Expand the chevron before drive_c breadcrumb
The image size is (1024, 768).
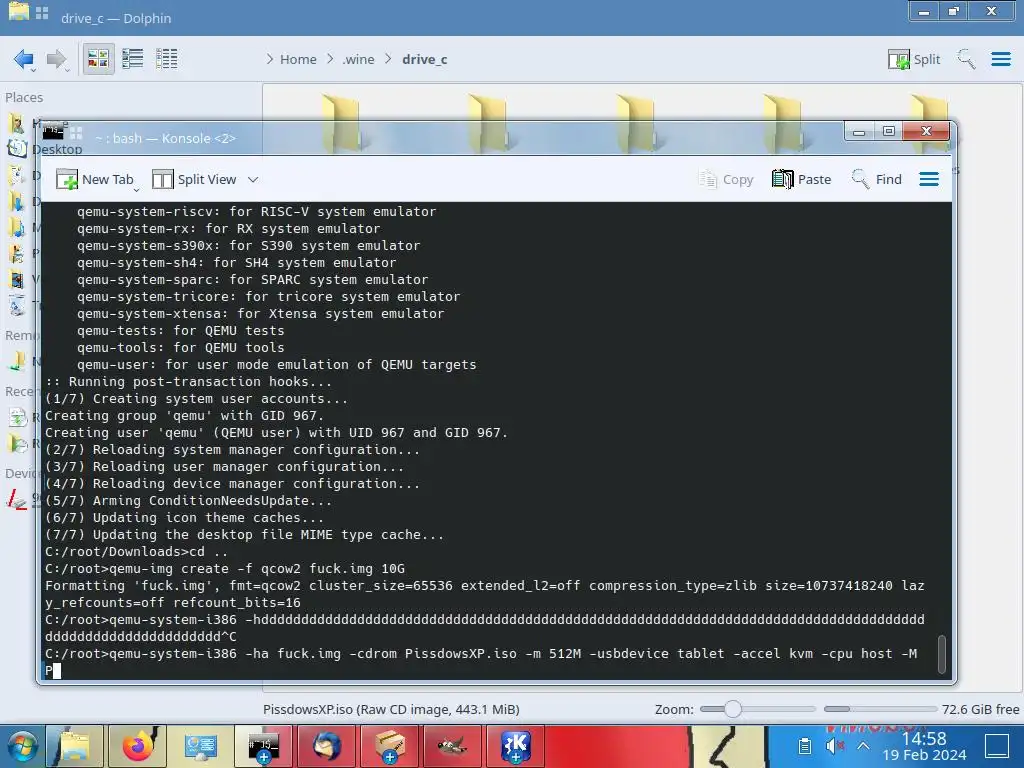[389, 59]
